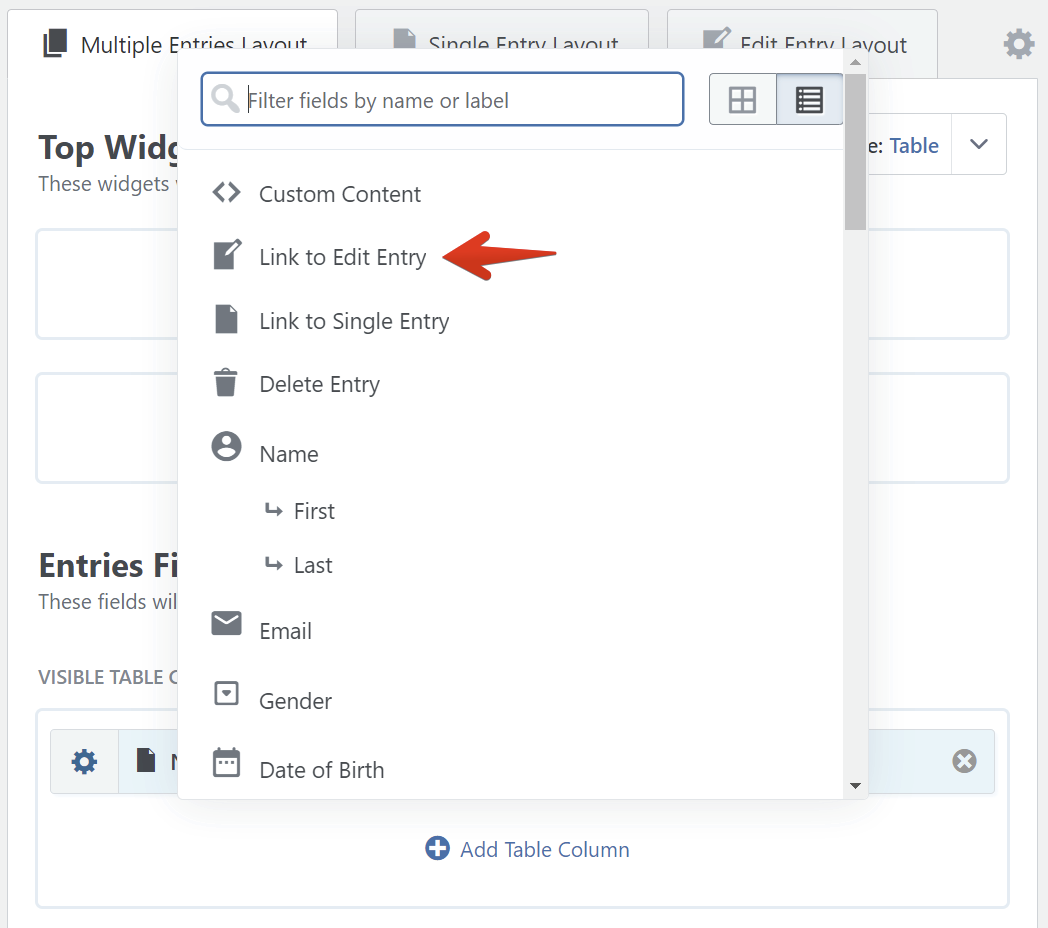Select the Gender dropdown field
This screenshot has height=928, width=1048.
295,701
